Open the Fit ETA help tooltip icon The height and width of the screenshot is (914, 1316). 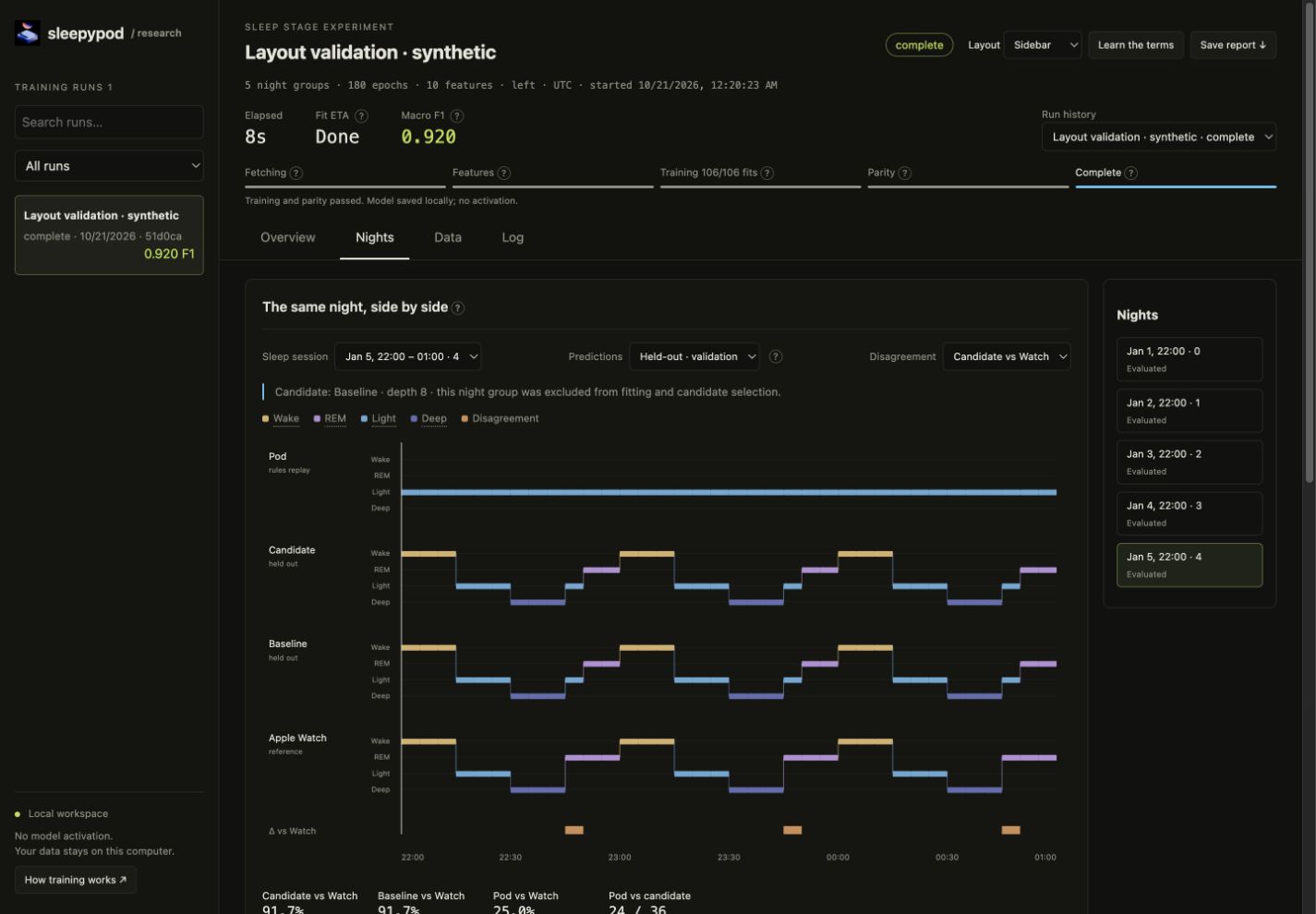pos(361,116)
